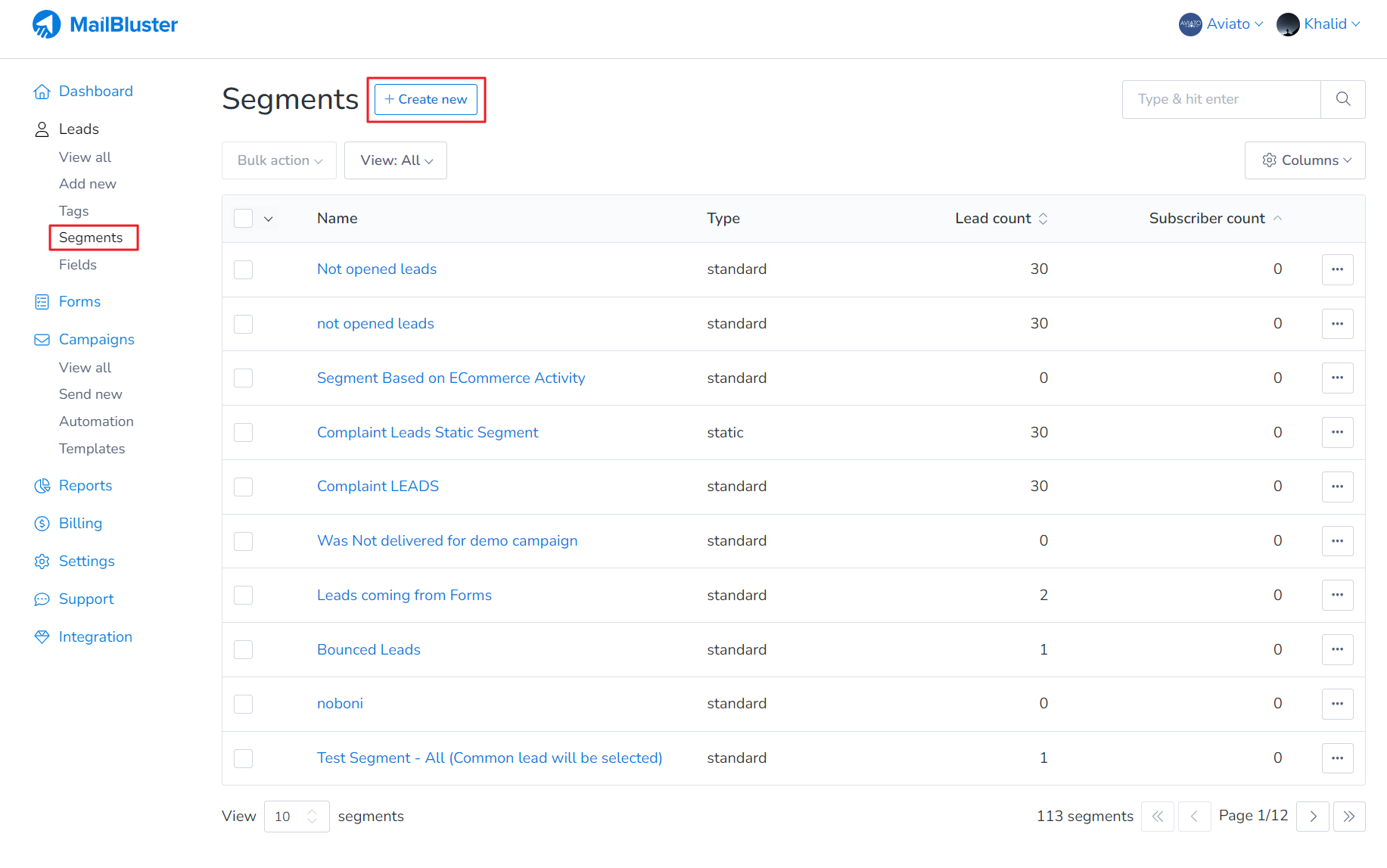1387x868 pixels.
Task: Click the search magnifier icon button
Action: (1342, 99)
